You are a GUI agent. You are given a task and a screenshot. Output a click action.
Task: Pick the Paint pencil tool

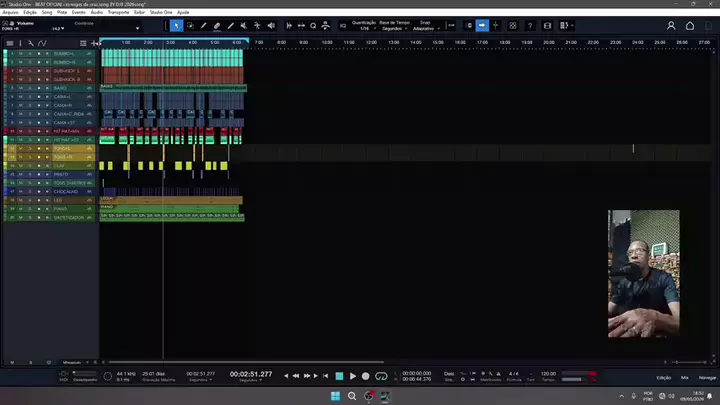tap(204, 25)
